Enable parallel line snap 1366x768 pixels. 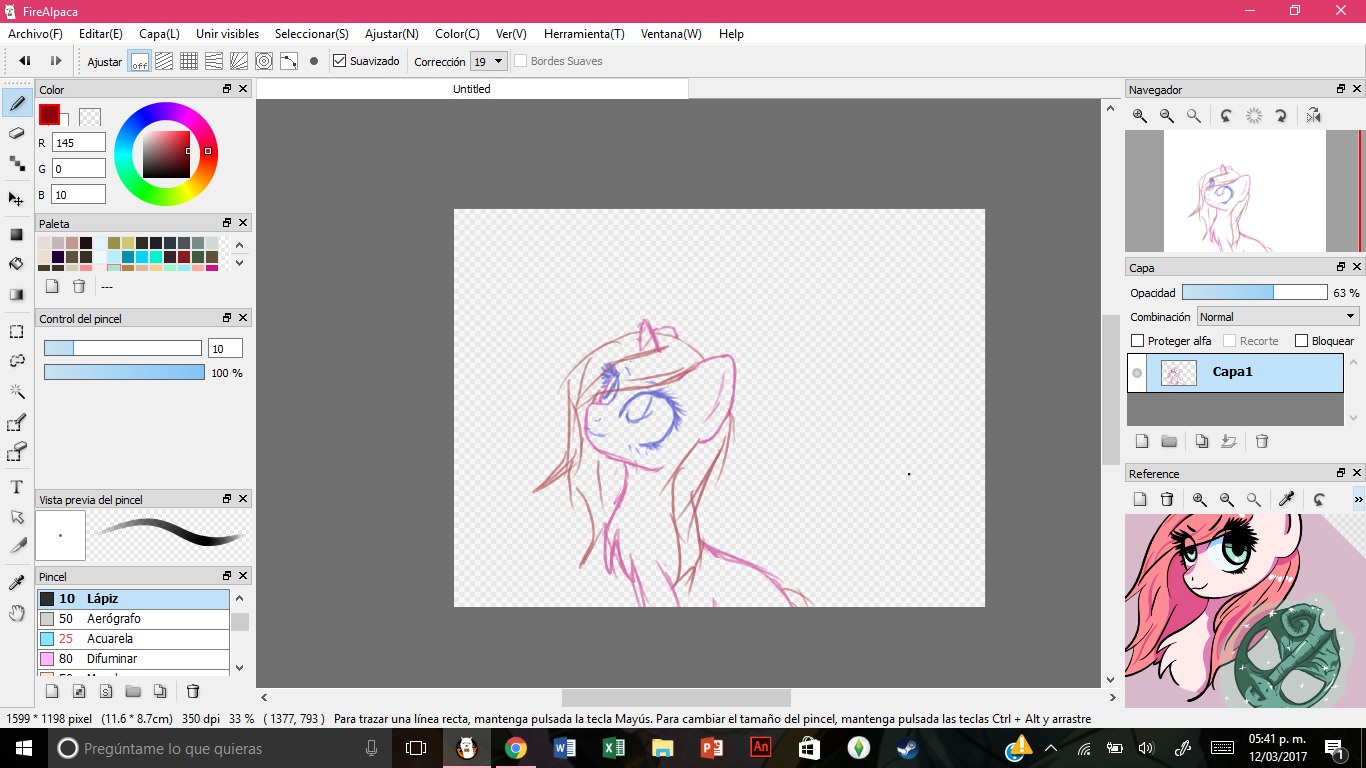pos(164,61)
